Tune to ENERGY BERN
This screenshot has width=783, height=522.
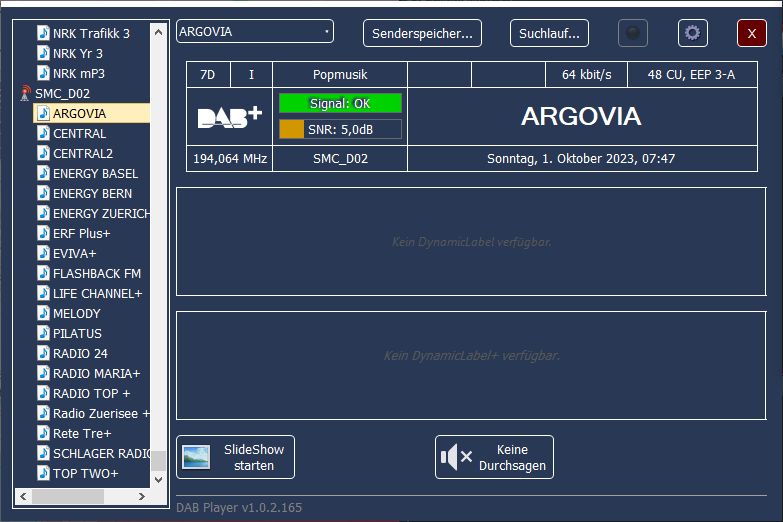92,193
